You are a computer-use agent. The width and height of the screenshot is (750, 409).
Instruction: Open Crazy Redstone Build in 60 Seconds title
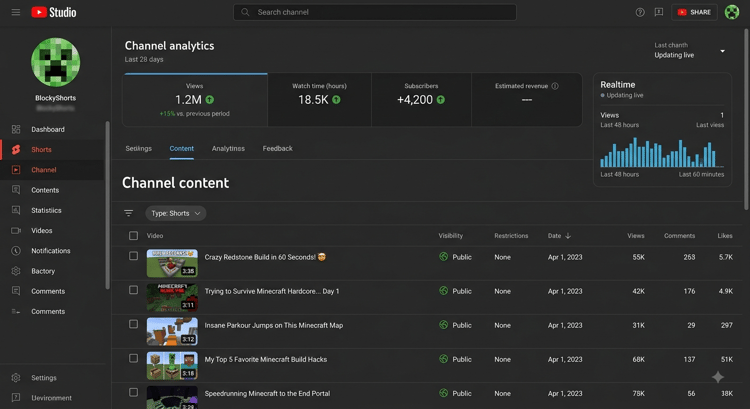(x=265, y=257)
